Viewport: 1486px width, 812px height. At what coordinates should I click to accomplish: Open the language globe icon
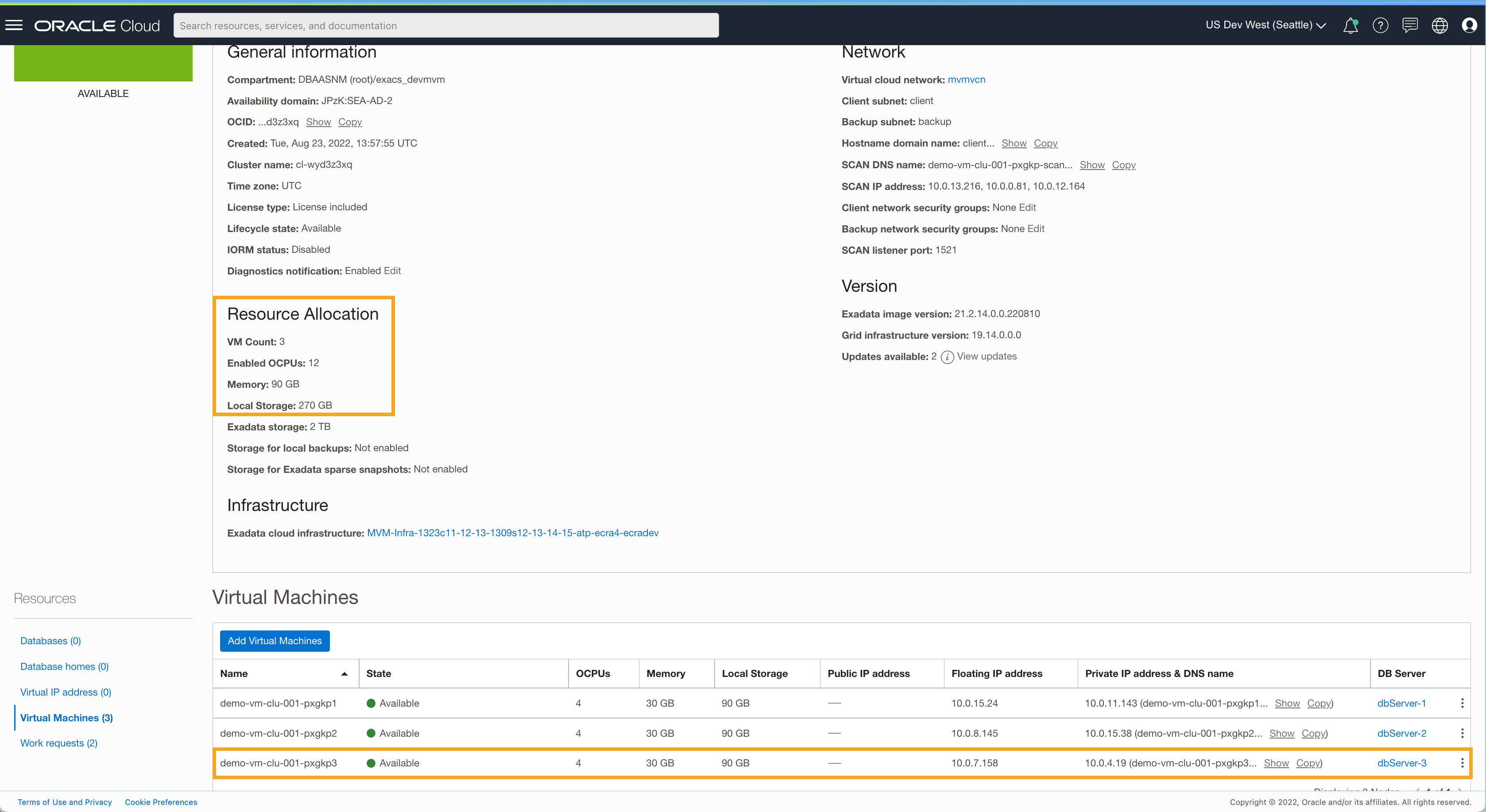pos(1440,25)
